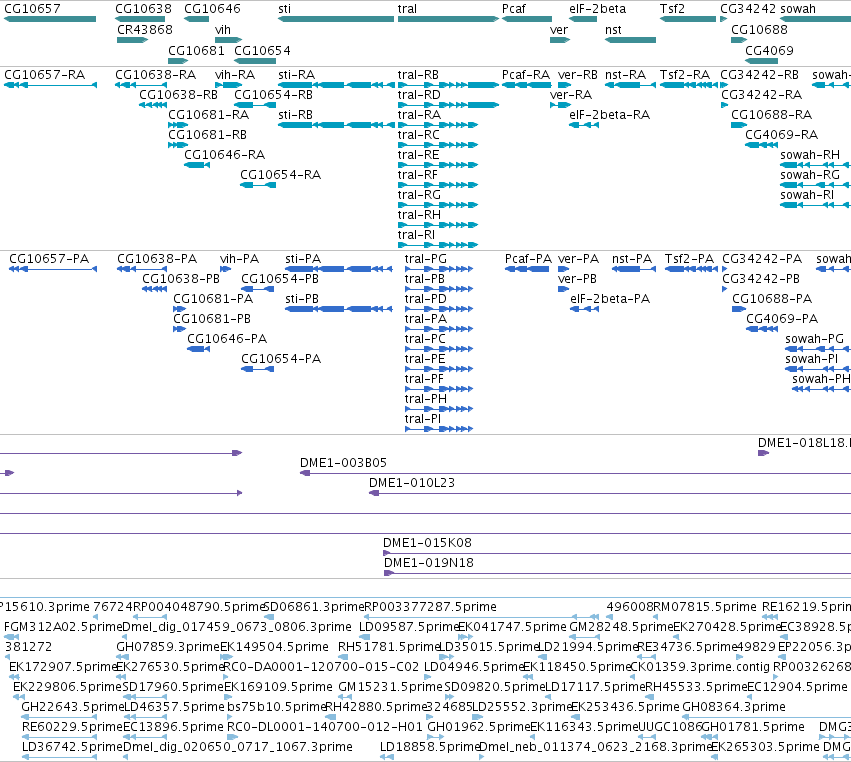
Task: Select the sti gene bar
Action: [x=336, y=19]
